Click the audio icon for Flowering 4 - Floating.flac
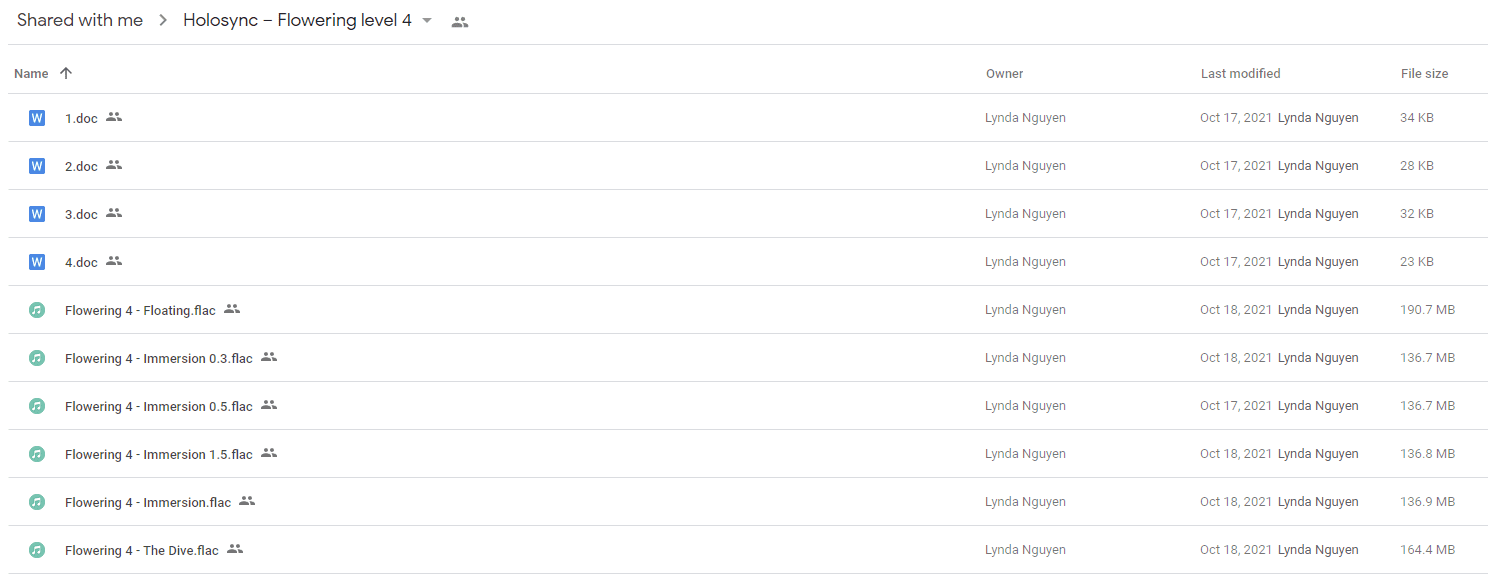This screenshot has height=576, width=1488. (x=37, y=310)
